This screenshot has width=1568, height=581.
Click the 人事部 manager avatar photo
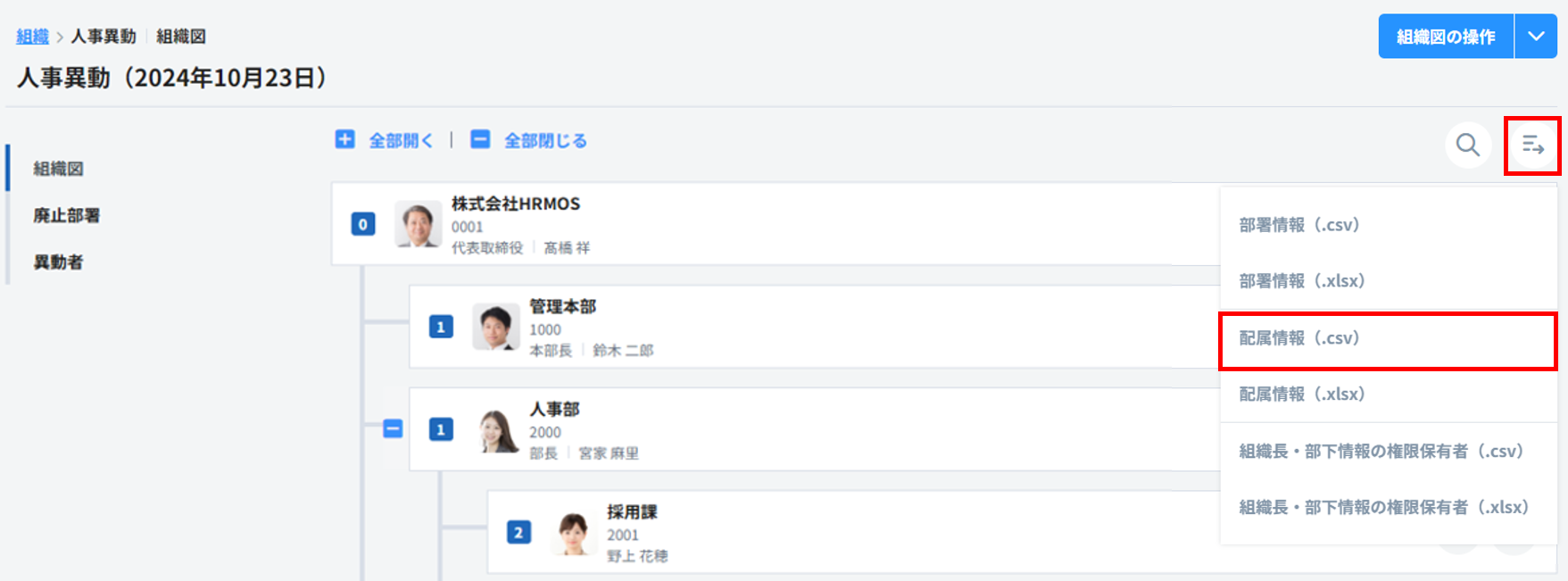[x=497, y=430]
